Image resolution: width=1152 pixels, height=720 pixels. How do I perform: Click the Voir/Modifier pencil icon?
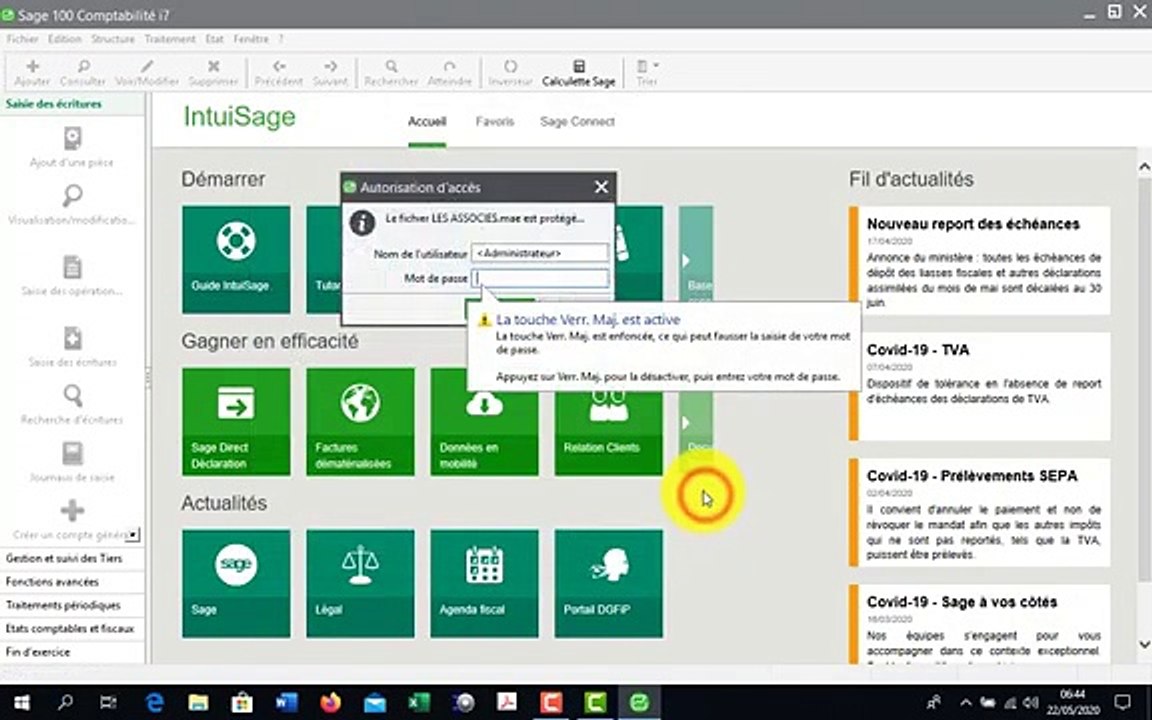click(147, 66)
